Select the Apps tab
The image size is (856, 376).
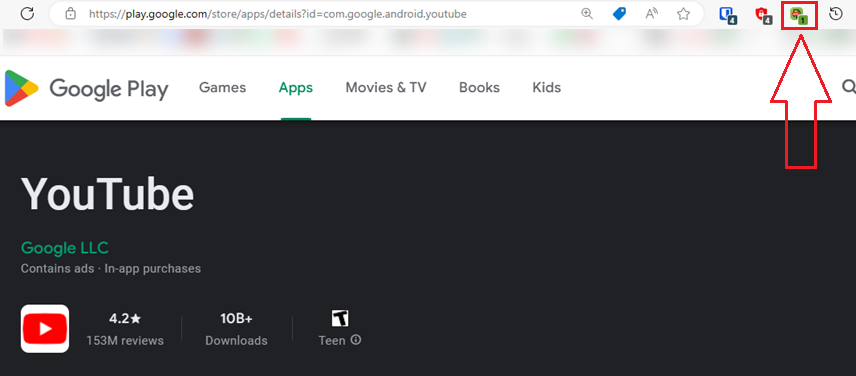pyautogui.click(x=296, y=87)
